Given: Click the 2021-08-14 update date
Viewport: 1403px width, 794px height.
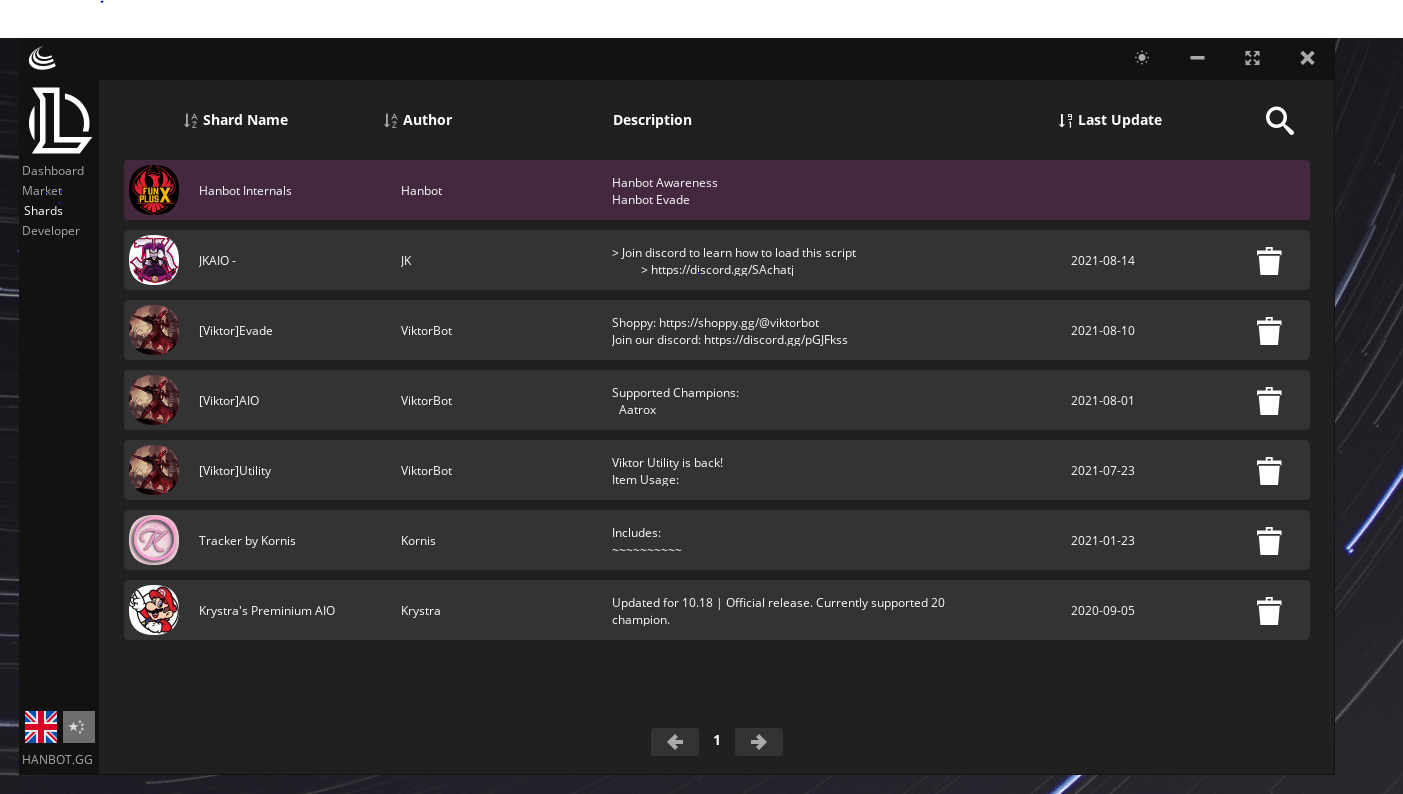Looking at the screenshot, I should click(x=1102, y=261).
